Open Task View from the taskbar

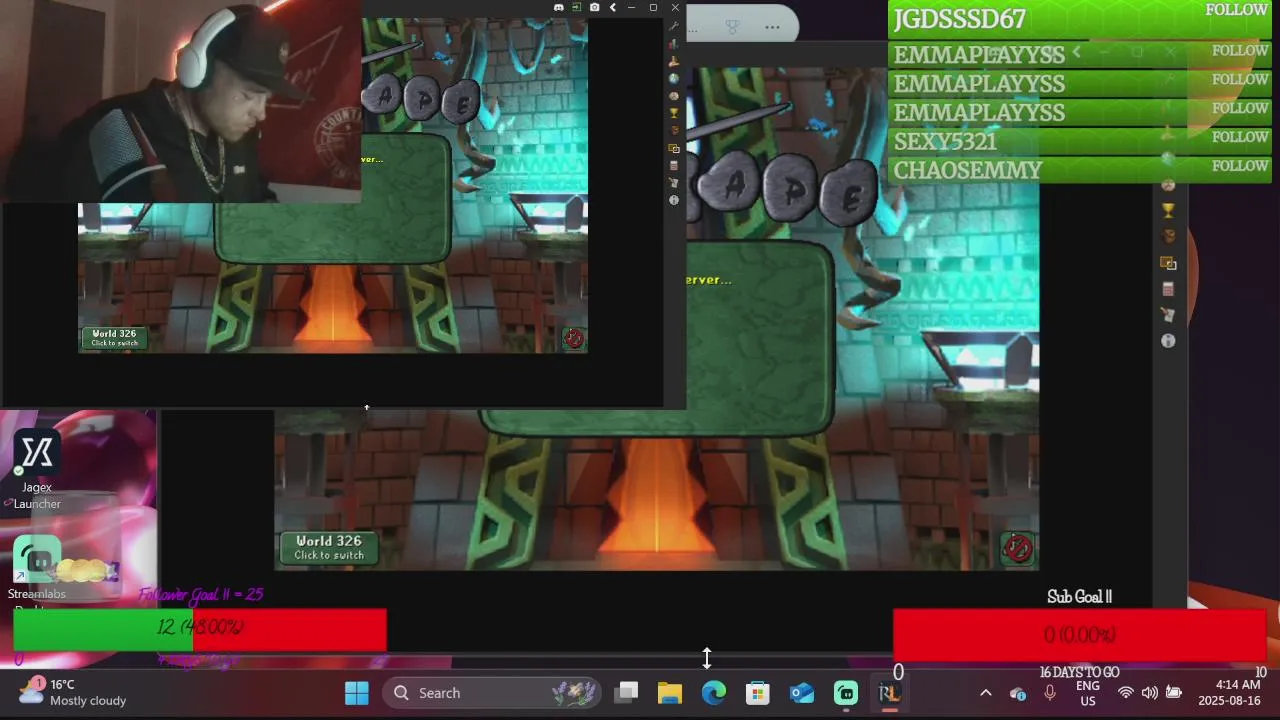tap(627, 693)
